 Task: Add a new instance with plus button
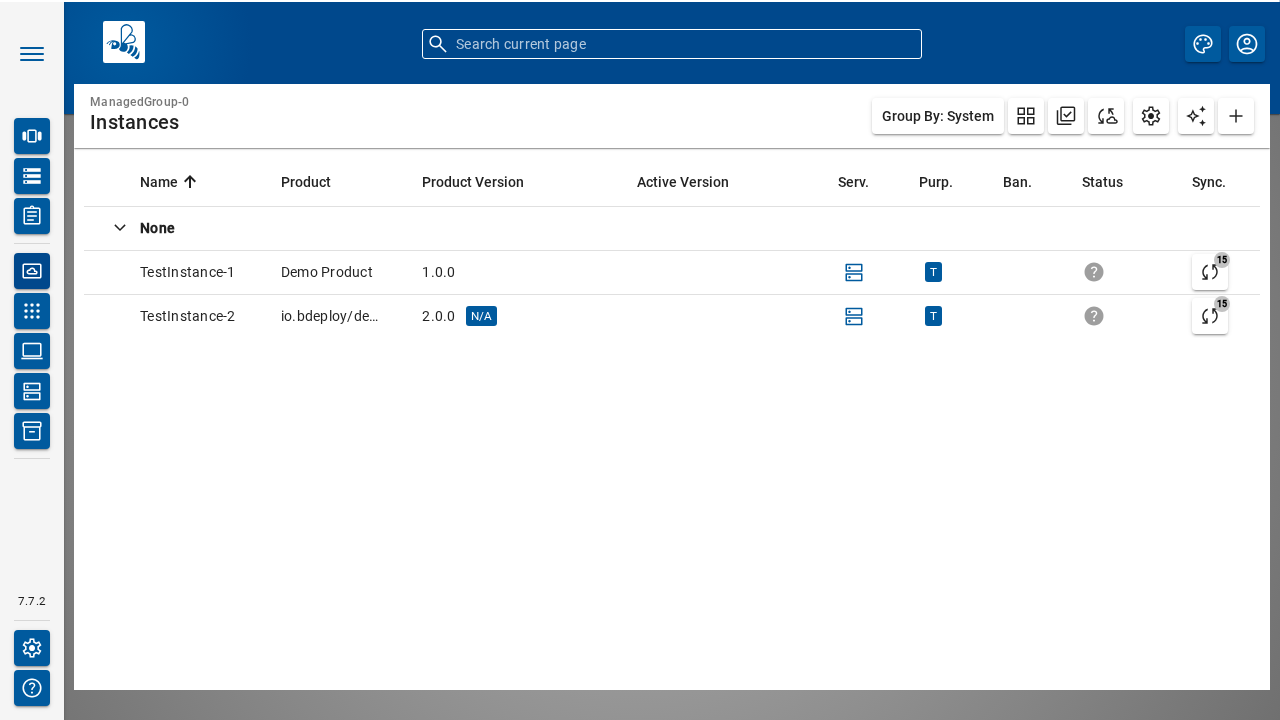1236,116
